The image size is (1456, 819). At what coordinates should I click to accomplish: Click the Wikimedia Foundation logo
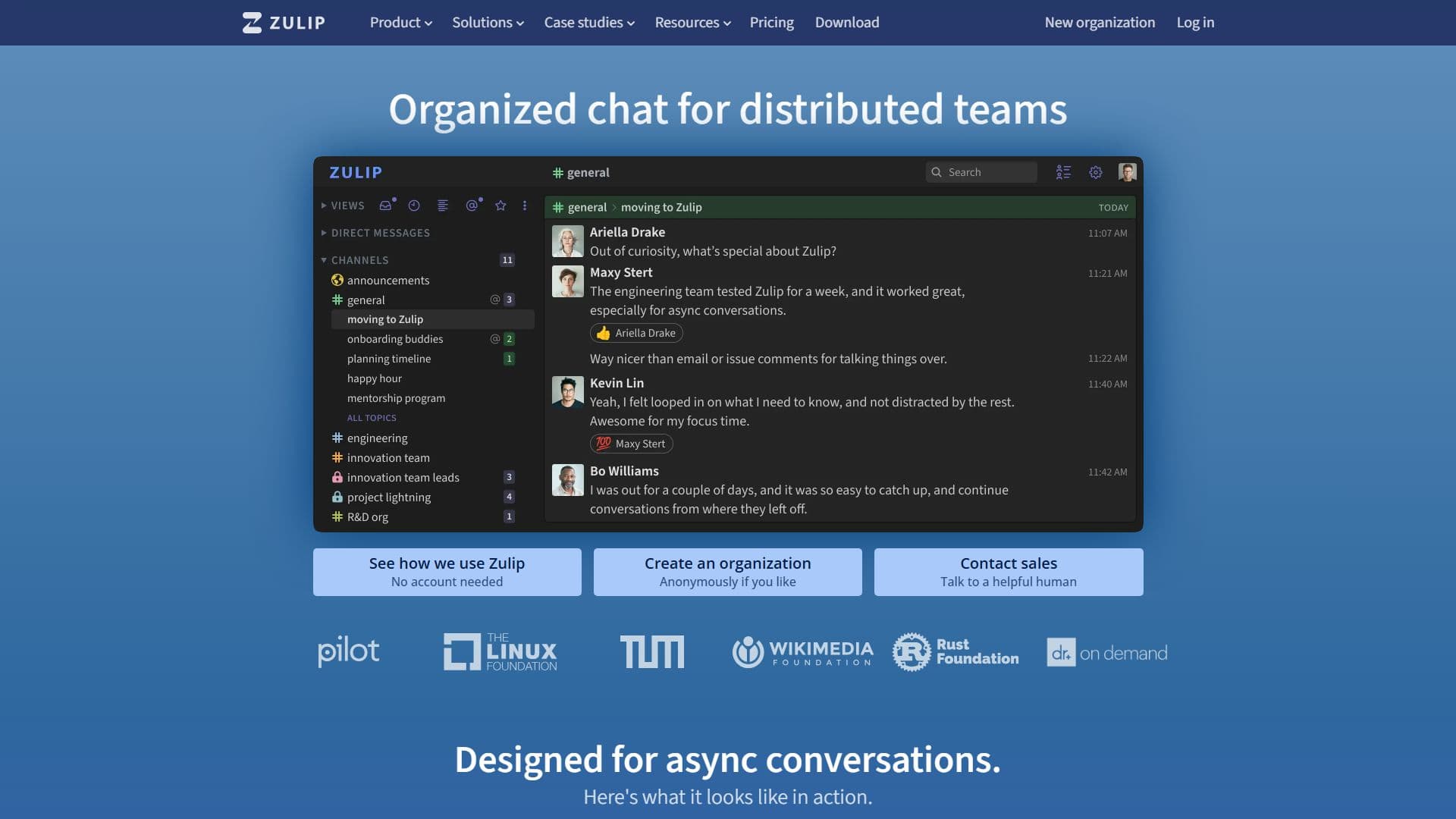coord(802,651)
